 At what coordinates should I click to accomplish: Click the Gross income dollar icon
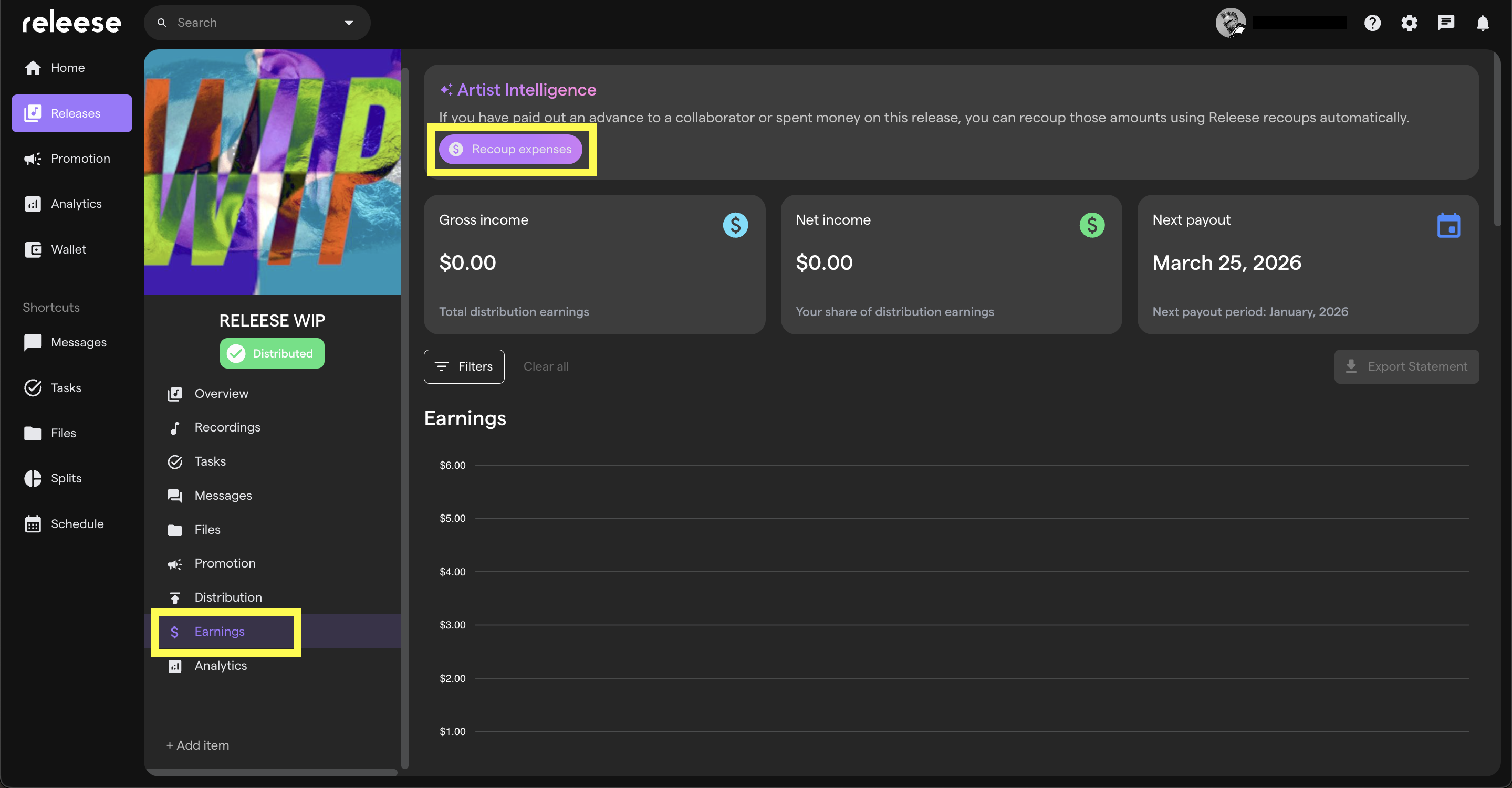735,225
